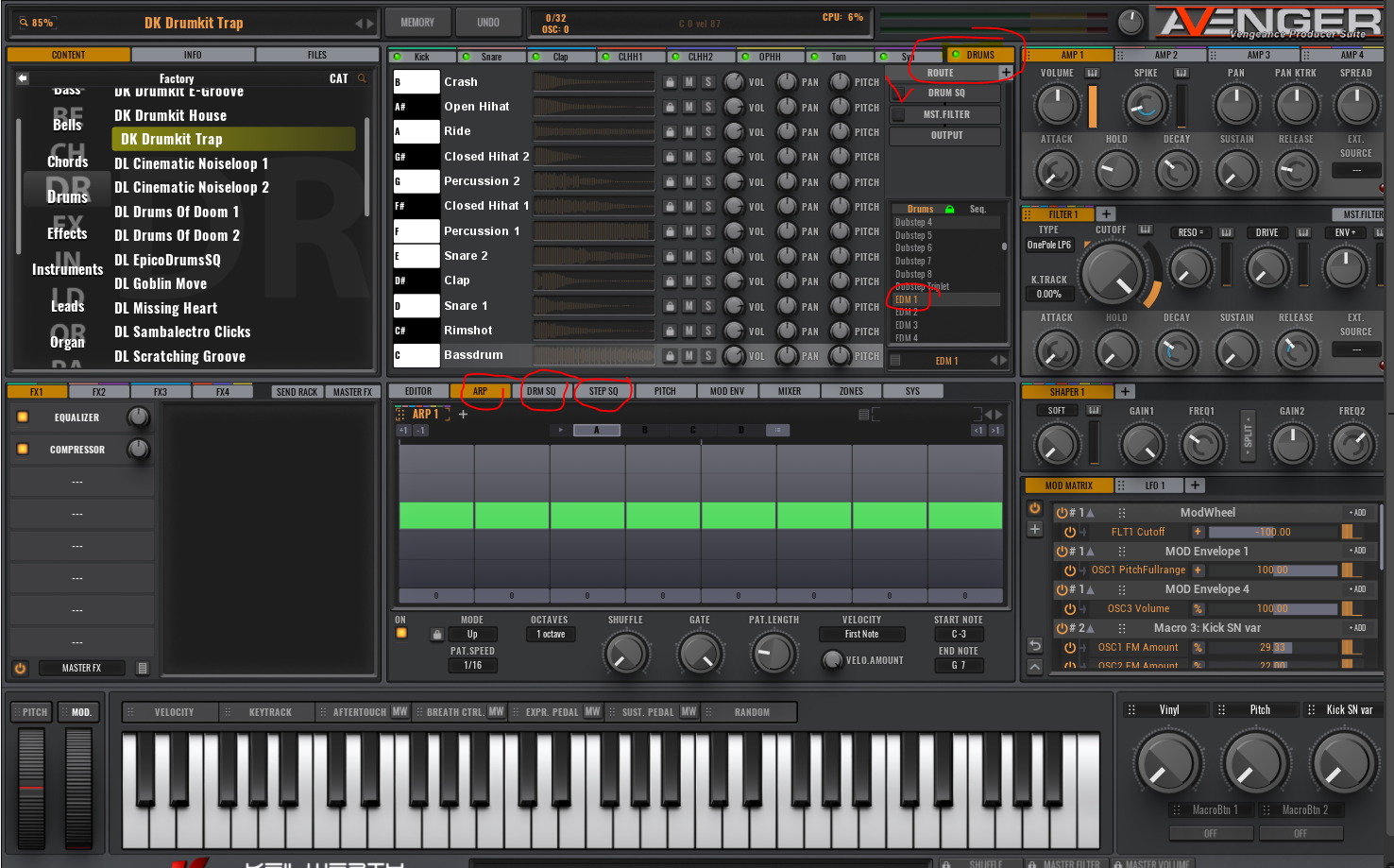Click the search magnifier next to CAT

[x=361, y=78]
